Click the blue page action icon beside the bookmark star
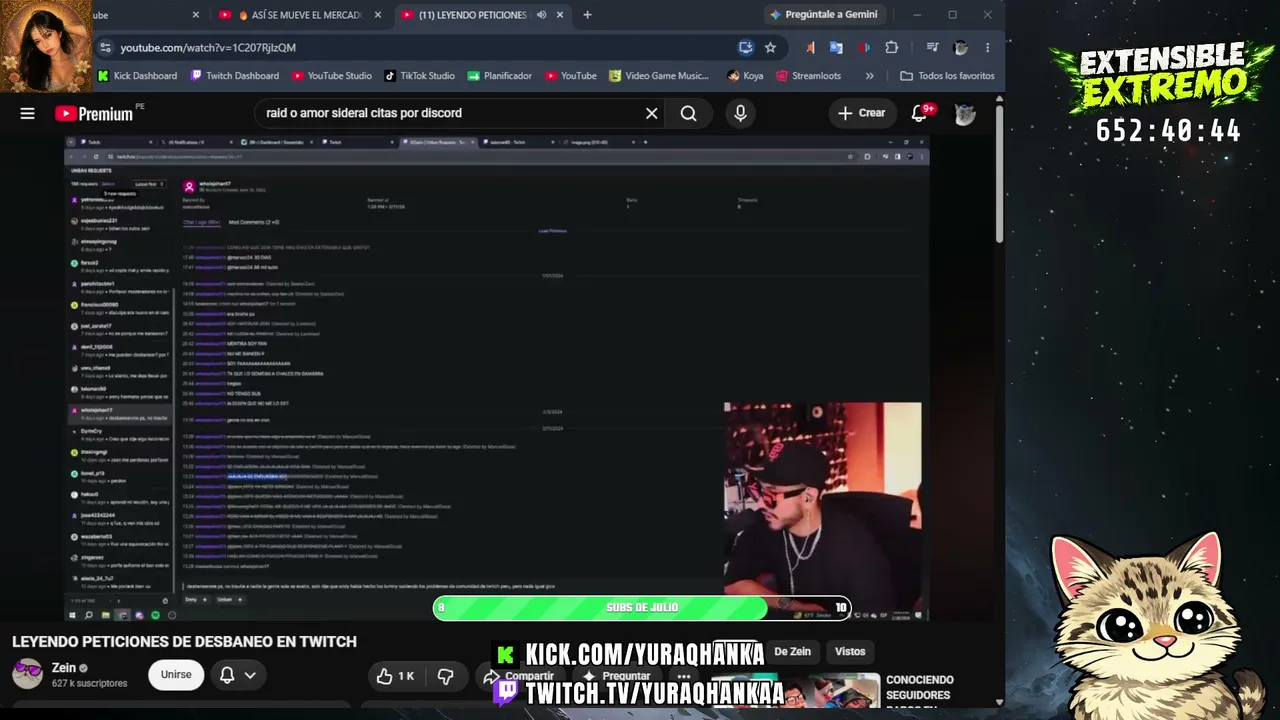The width and height of the screenshot is (1280, 720). click(745, 47)
